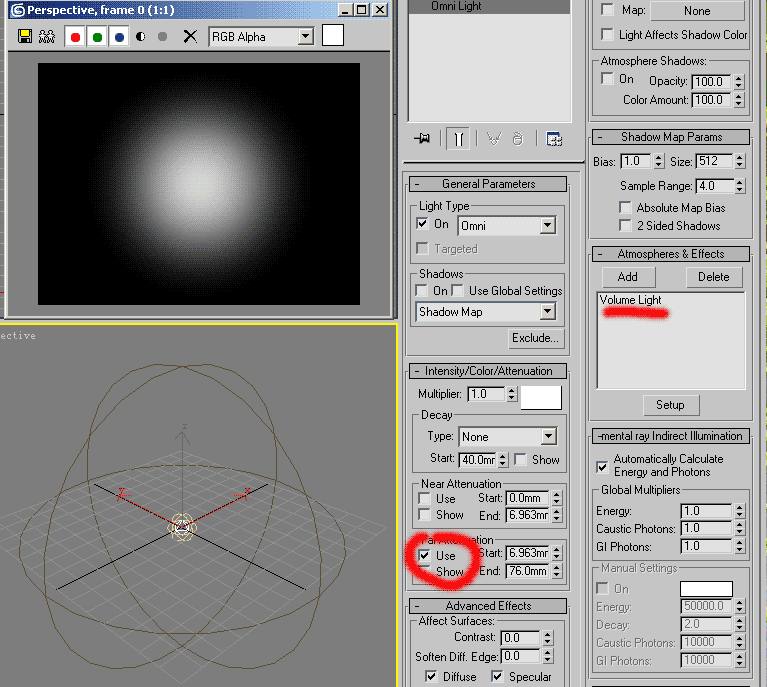767x687 pixels.
Task: Click the Add button in Atmospheres & Effects
Action: click(x=627, y=277)
